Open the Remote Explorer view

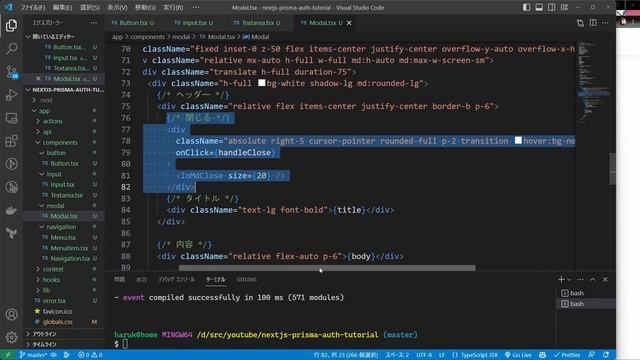(11, 118)
